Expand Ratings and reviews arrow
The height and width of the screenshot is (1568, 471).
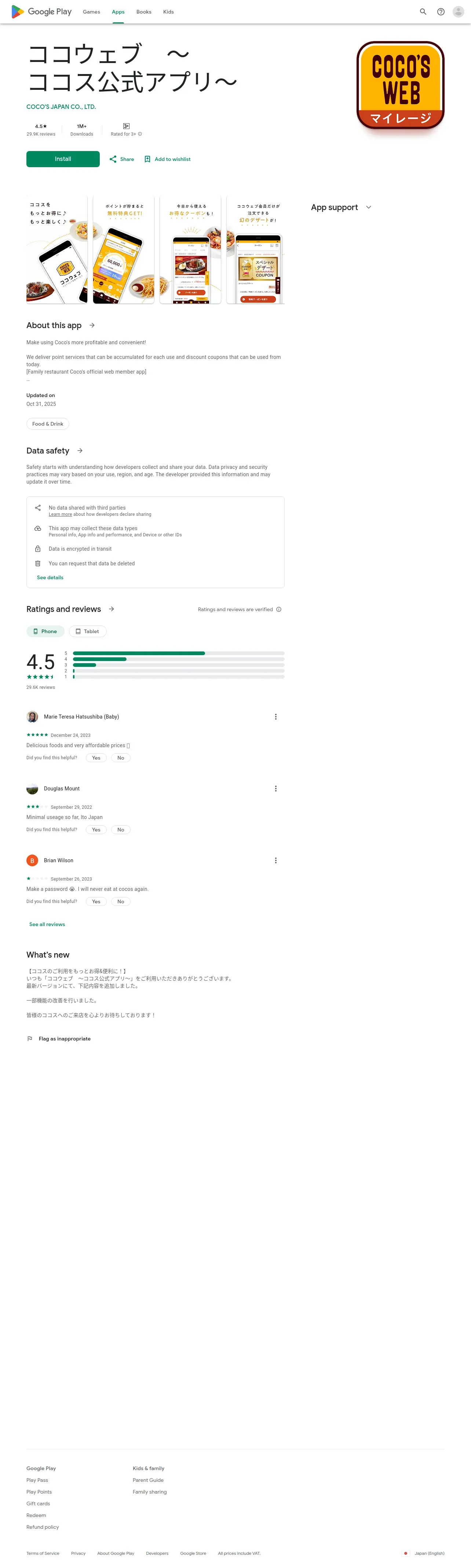coord(112,609)
